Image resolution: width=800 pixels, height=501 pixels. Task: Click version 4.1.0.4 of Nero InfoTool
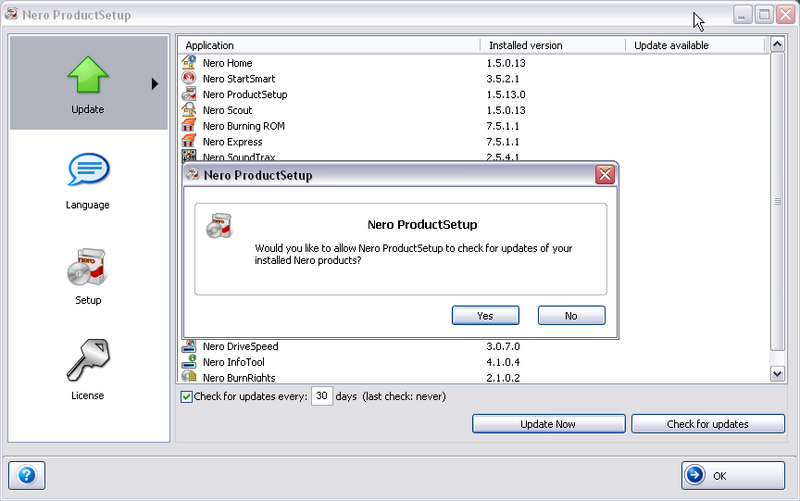click(503, 362)
